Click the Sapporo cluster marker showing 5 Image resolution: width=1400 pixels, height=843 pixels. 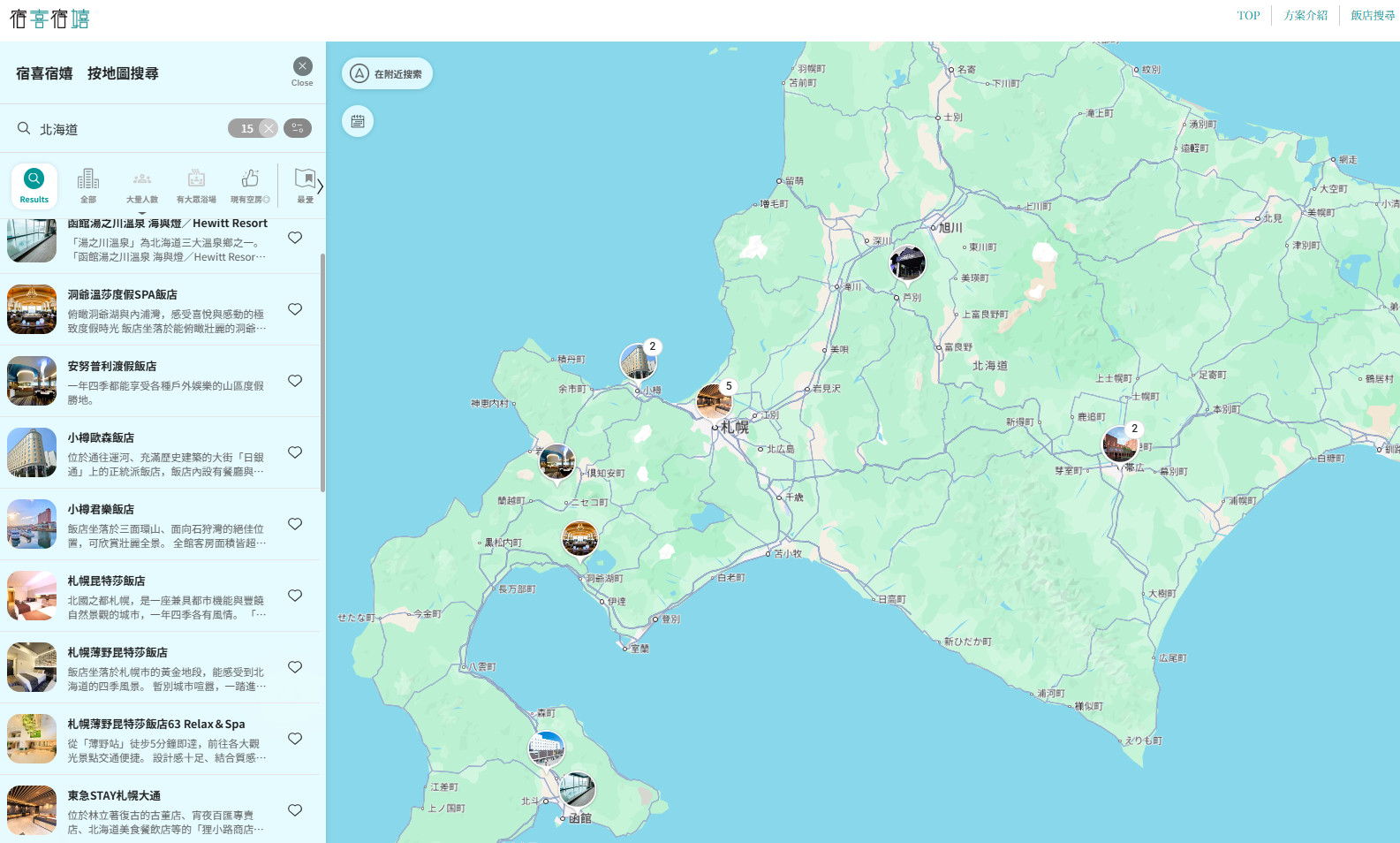tap(714, 401)
